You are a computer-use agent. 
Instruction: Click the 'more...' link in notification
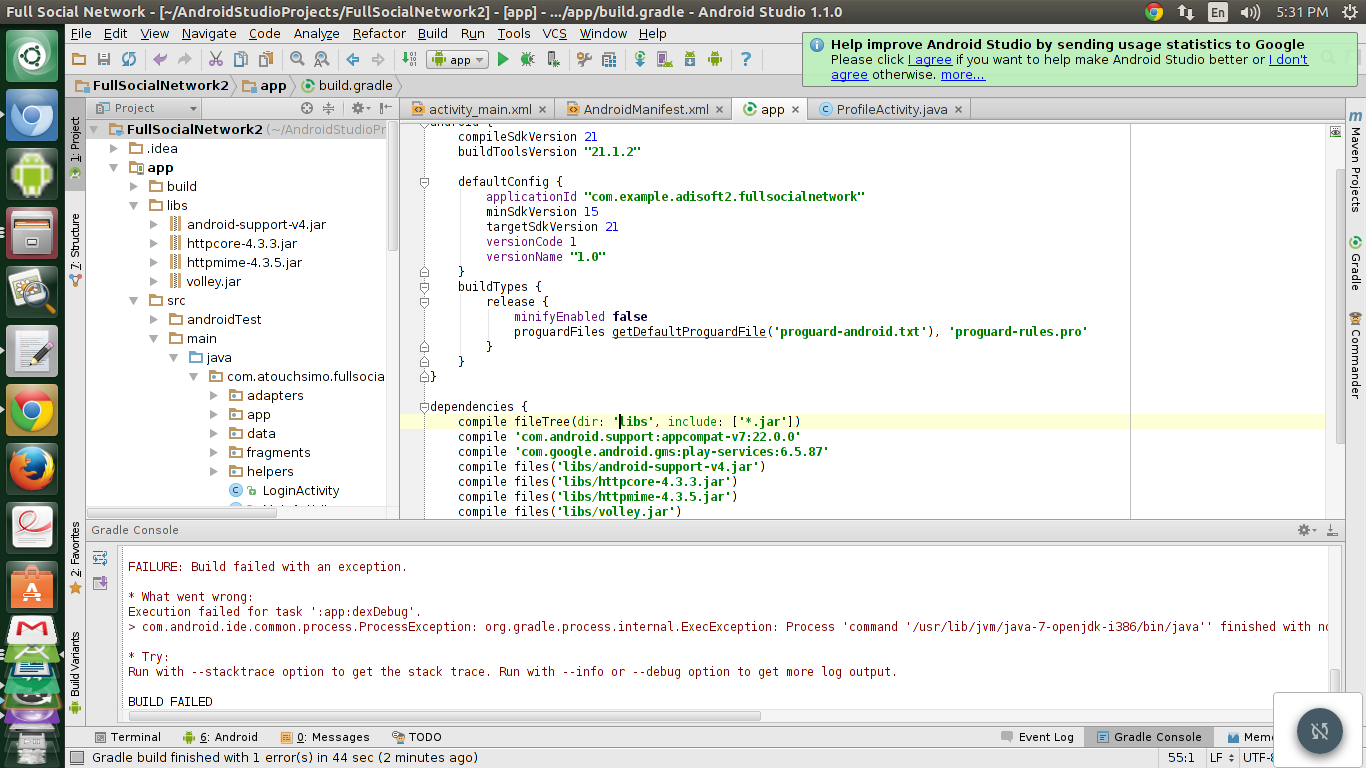(963, 74)
